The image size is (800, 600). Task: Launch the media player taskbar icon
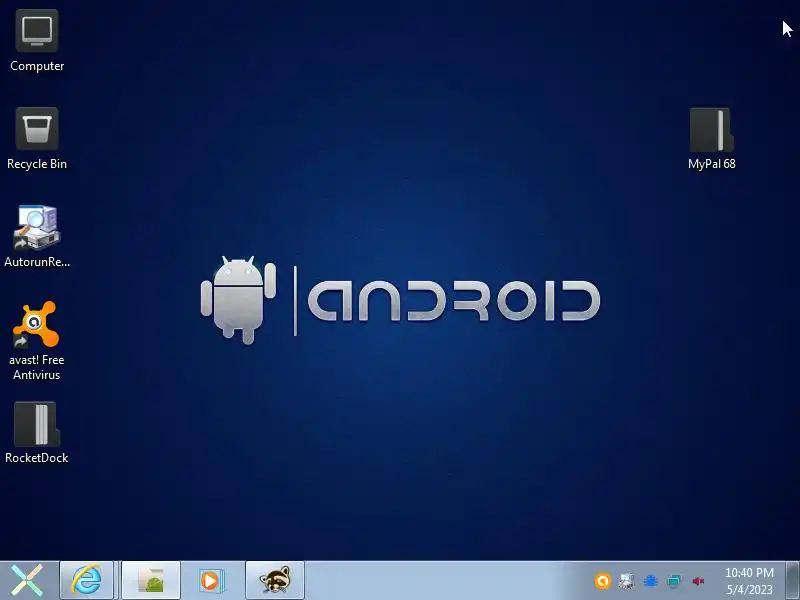tap(210, 581)
